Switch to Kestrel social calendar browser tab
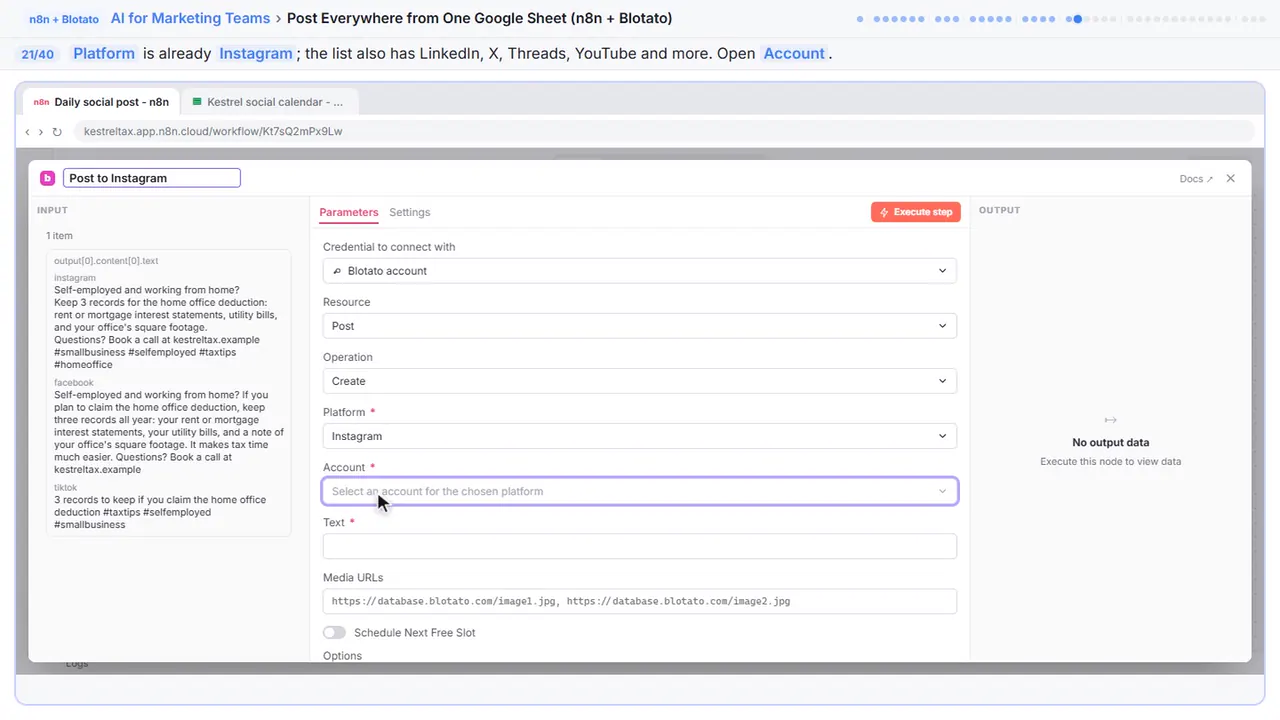The width and height of the screenshot is (1280, 720). [268, 102]
